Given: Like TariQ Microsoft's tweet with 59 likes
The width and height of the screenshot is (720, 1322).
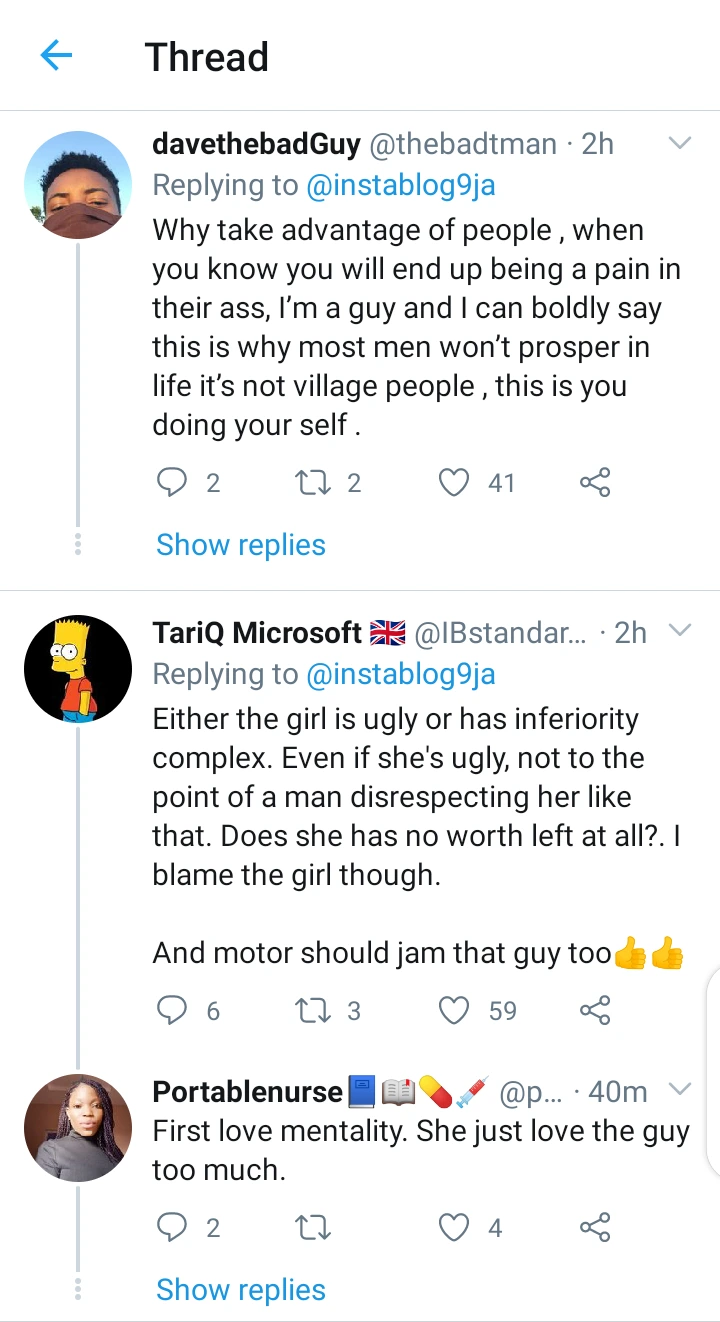Looking at the screenshot, I should pos(455,1011).
